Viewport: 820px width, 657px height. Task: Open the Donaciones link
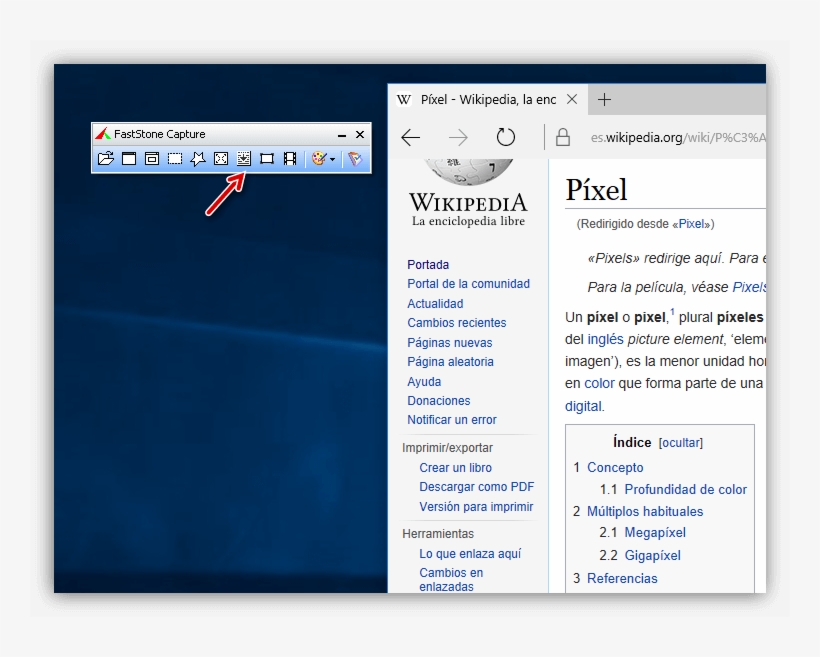(439, 401)
